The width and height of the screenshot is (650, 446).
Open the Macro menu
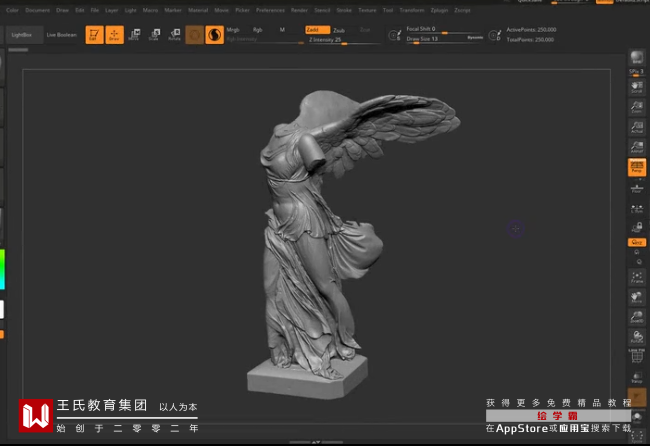click(150, 10)
